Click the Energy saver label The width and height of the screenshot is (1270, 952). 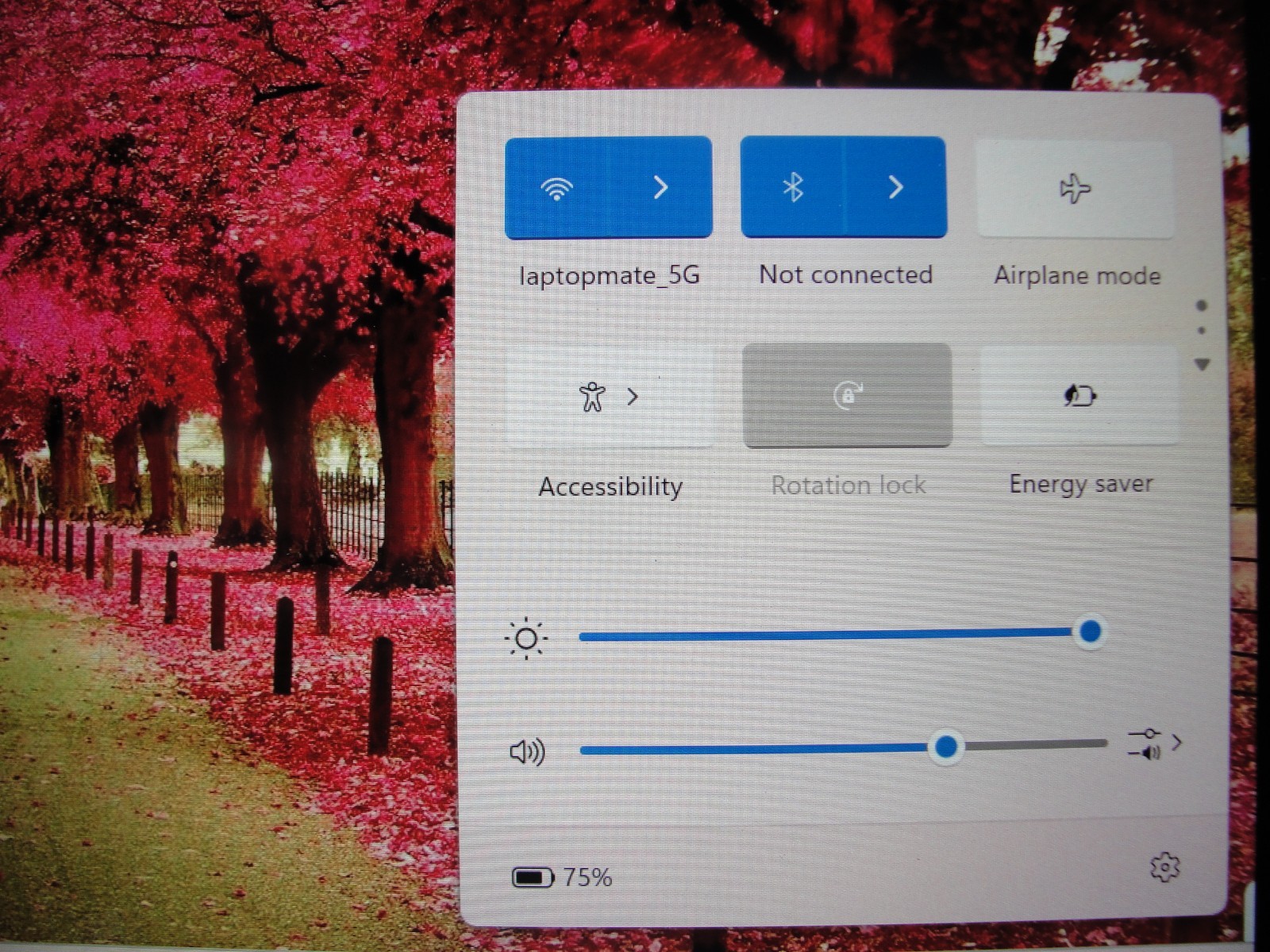tap(1080, 484)
